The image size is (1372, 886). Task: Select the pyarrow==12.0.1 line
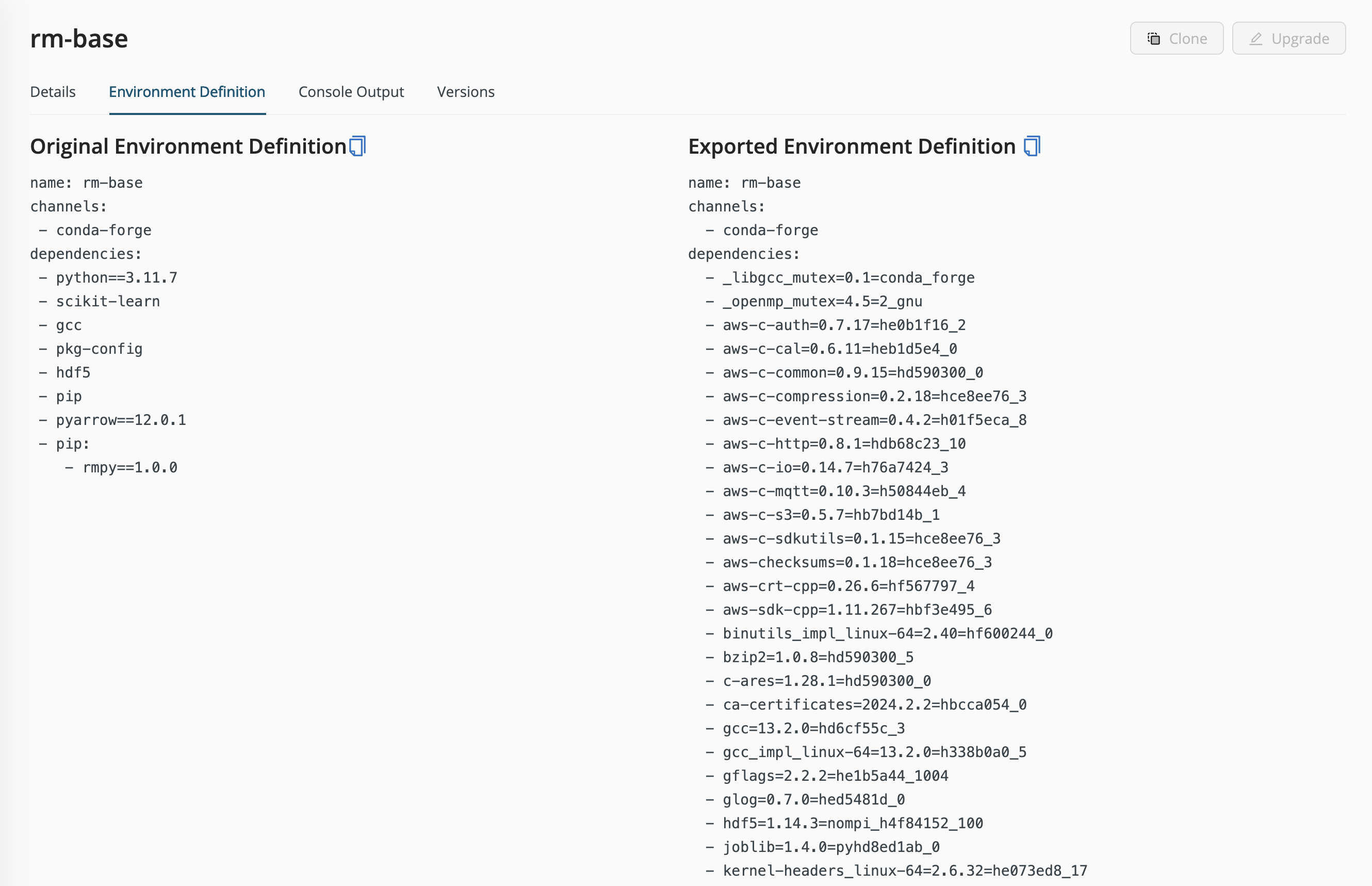(x=112, y=420)
